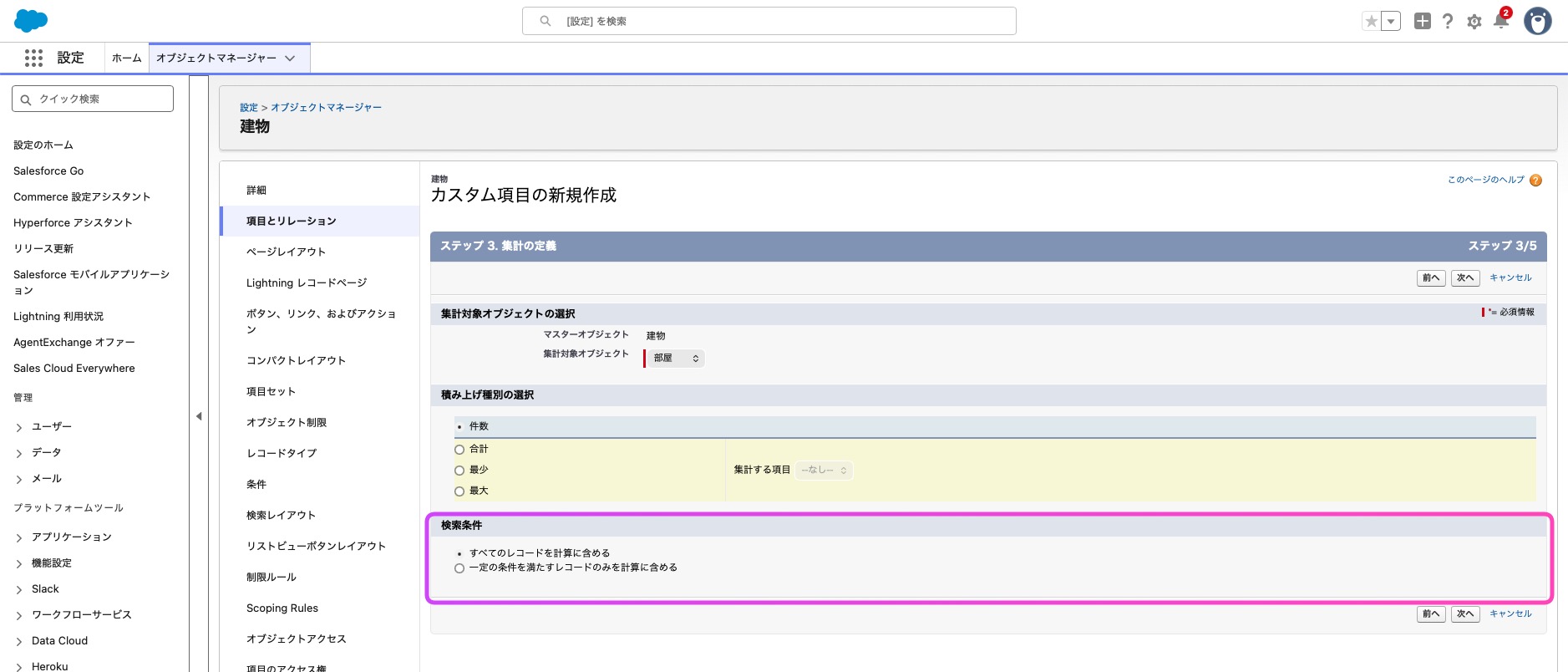Click the upper 前へ button

[x=1431, y=278]
